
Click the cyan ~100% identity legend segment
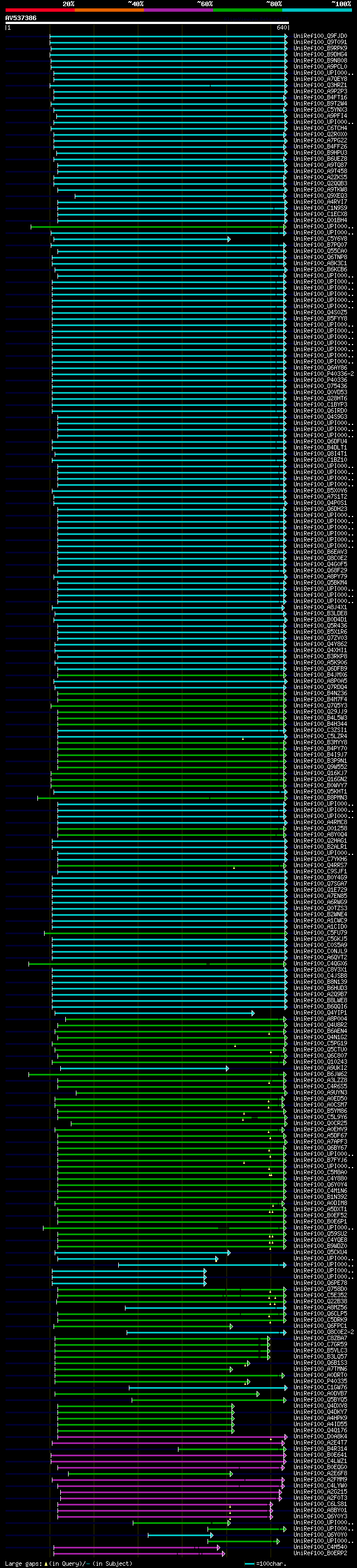(317, 9)
